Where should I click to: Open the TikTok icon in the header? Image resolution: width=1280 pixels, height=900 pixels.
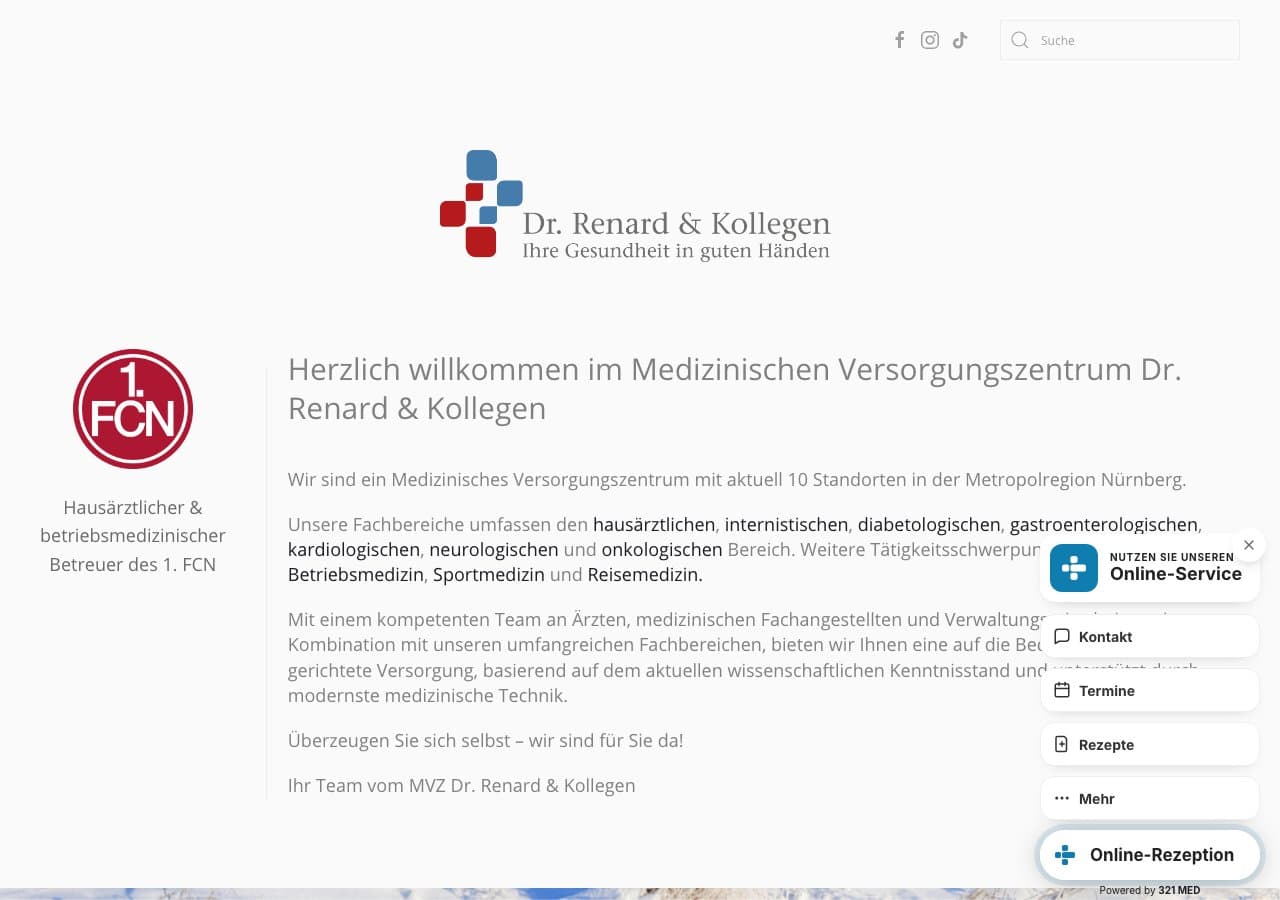coord(959,39)
